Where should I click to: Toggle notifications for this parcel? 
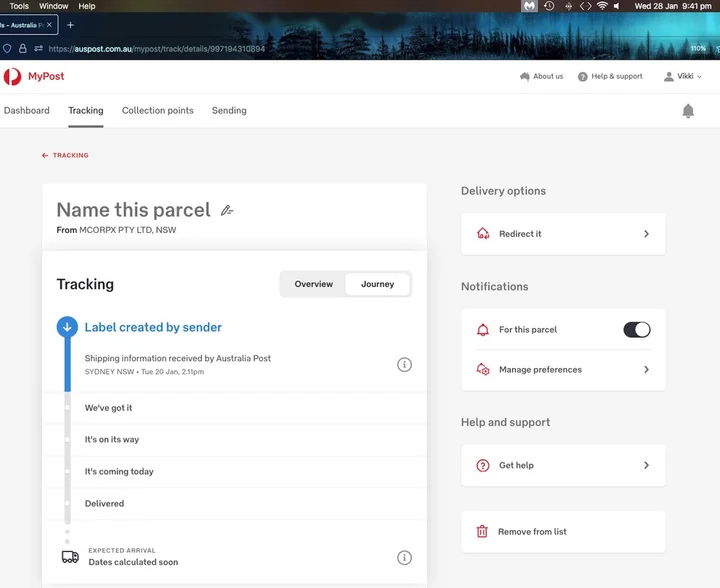[637, 330]
